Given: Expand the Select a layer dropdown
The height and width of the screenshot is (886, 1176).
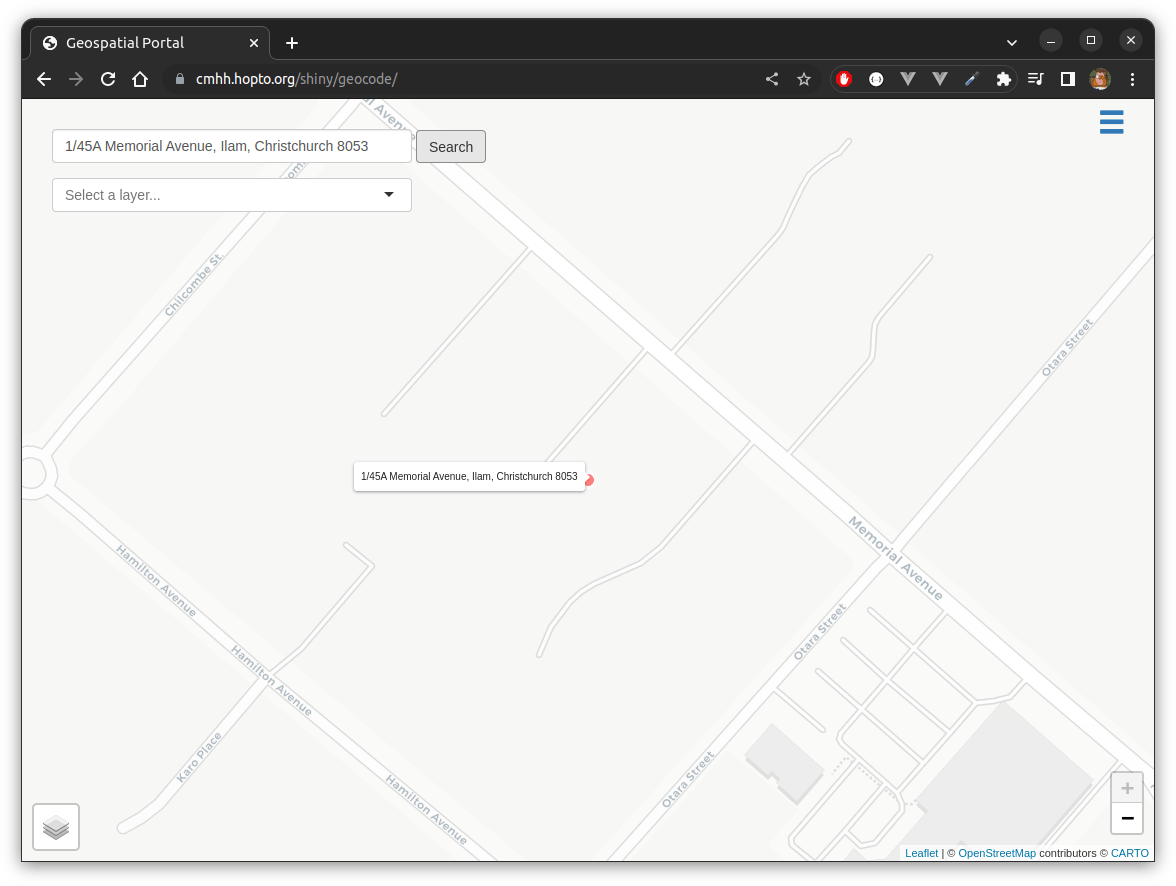Looking at the screenshot, I should pyautogui.click(x=232, y=195).
